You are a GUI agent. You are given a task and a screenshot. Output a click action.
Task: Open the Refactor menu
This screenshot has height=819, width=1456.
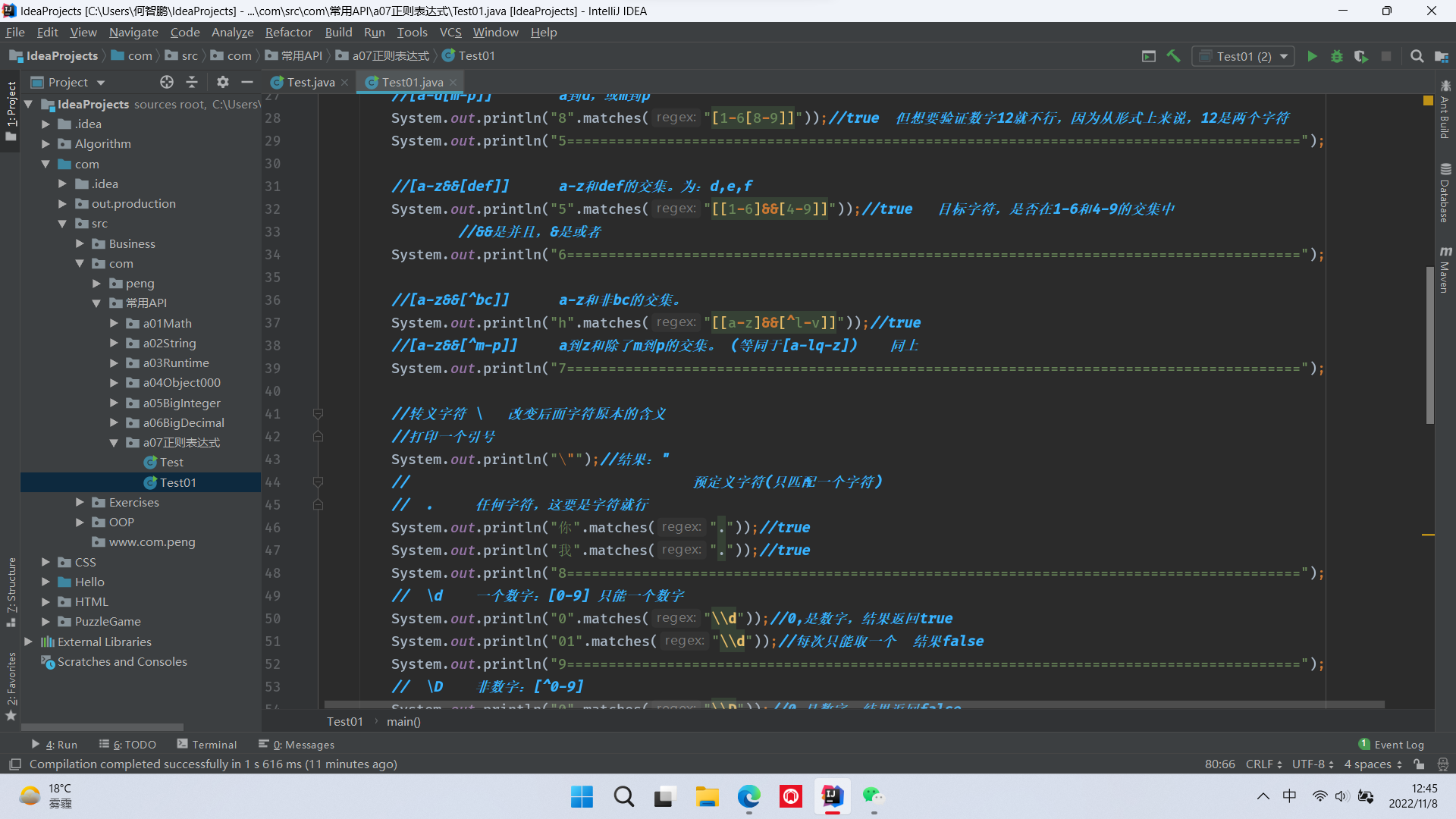coord(288,32)
